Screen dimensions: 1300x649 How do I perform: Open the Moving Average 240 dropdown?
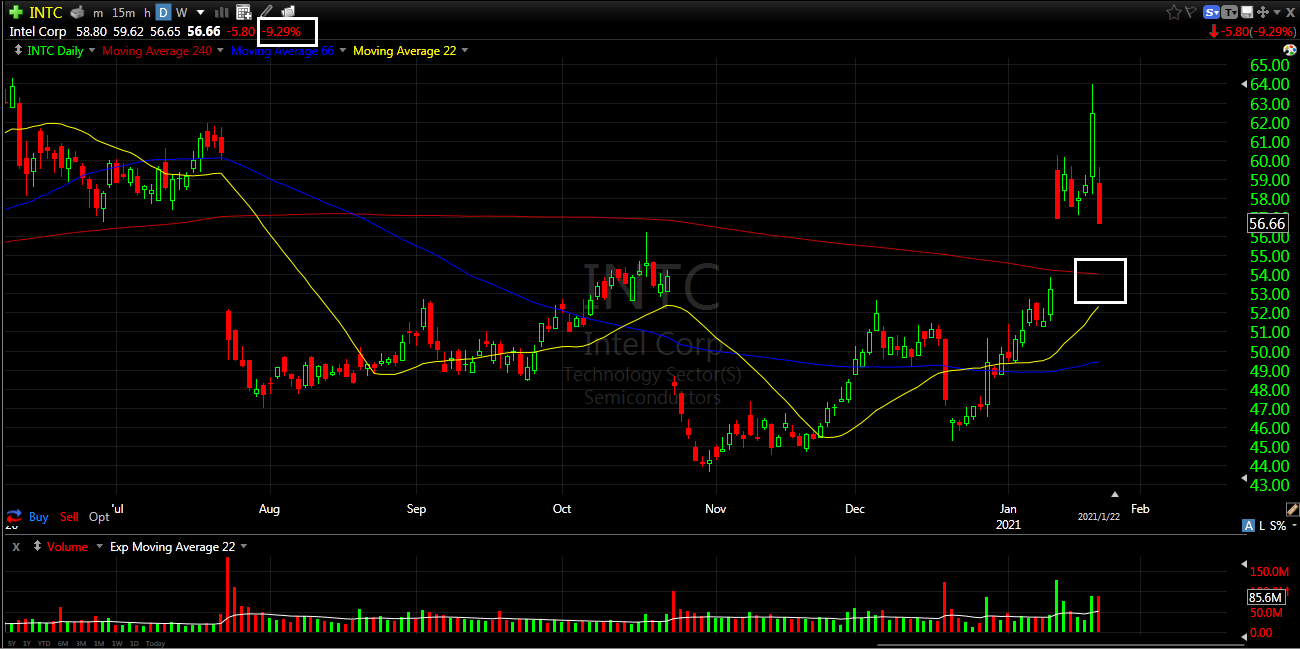tap(220, 51)
